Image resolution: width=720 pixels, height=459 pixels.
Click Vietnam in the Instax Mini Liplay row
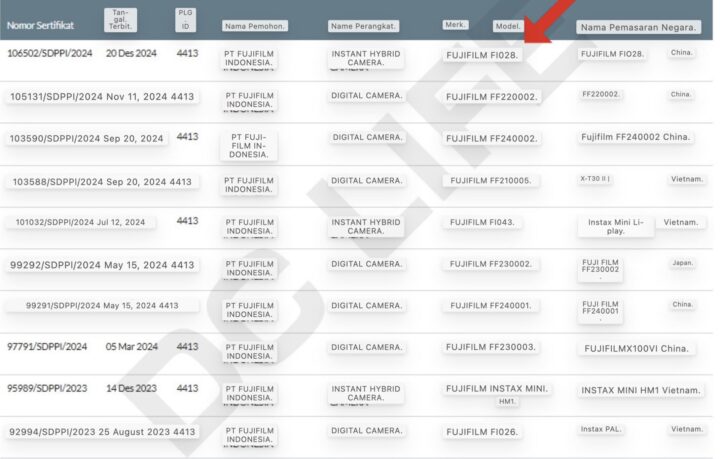point(681,222)
